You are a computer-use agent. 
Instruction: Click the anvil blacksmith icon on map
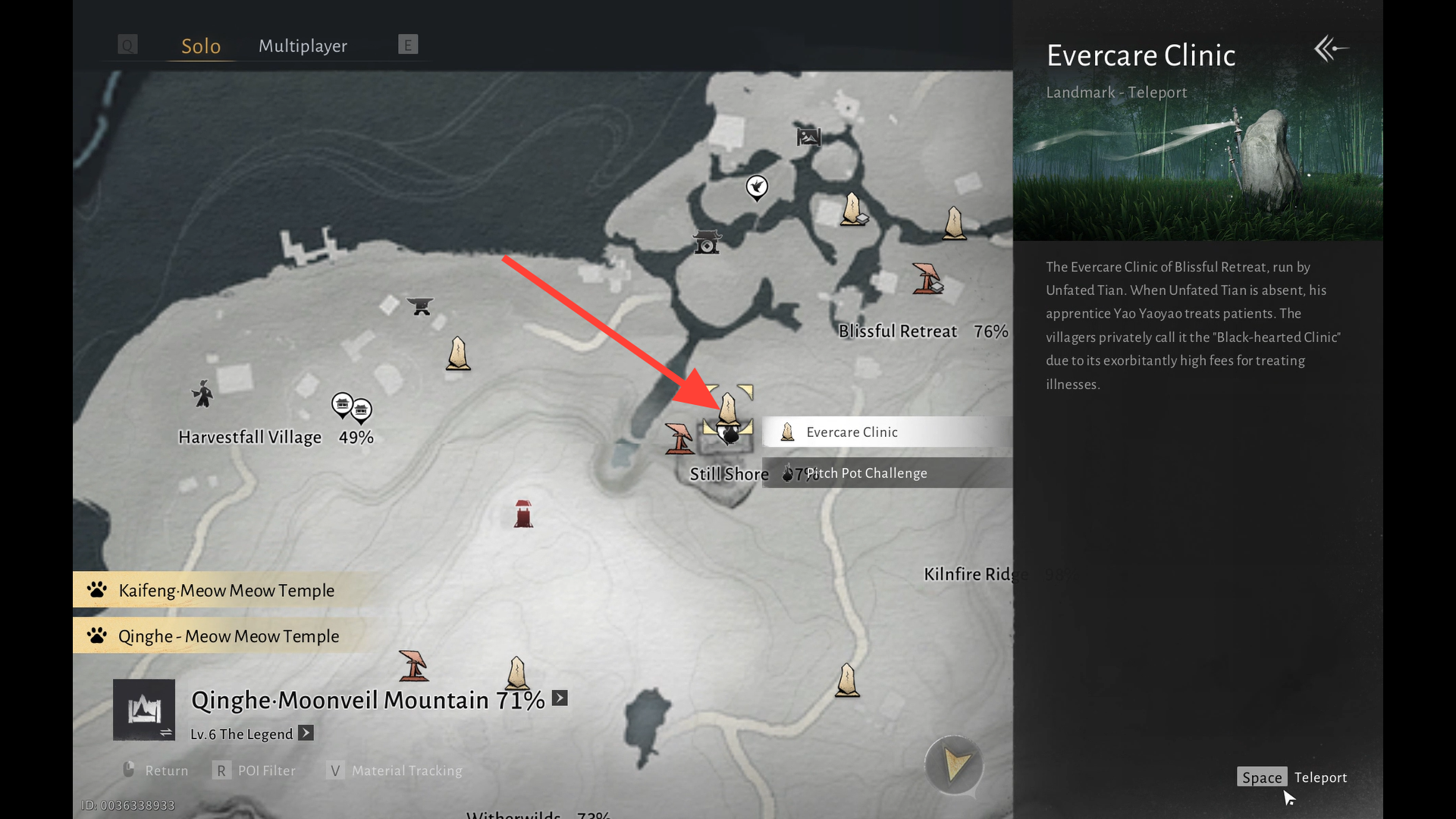pyautogui.click(x=419, y=306)
